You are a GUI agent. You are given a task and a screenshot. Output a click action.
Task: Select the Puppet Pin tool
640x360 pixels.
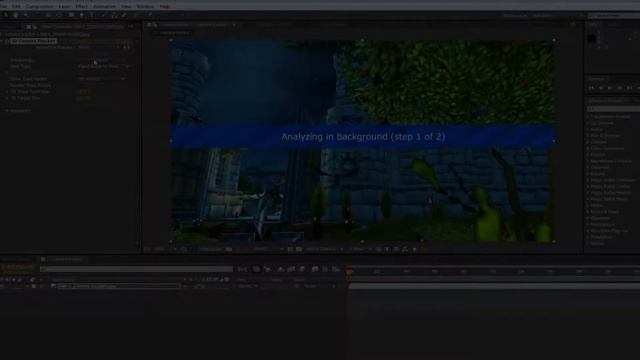[150, 15]
